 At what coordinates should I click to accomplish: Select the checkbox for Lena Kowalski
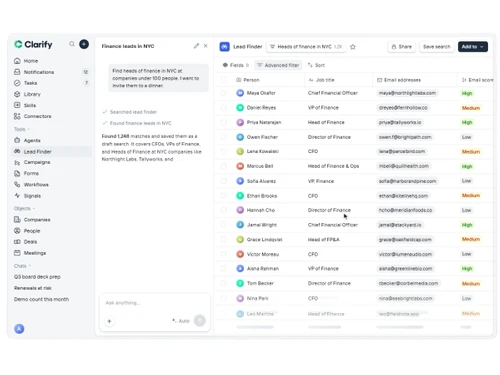224,151
